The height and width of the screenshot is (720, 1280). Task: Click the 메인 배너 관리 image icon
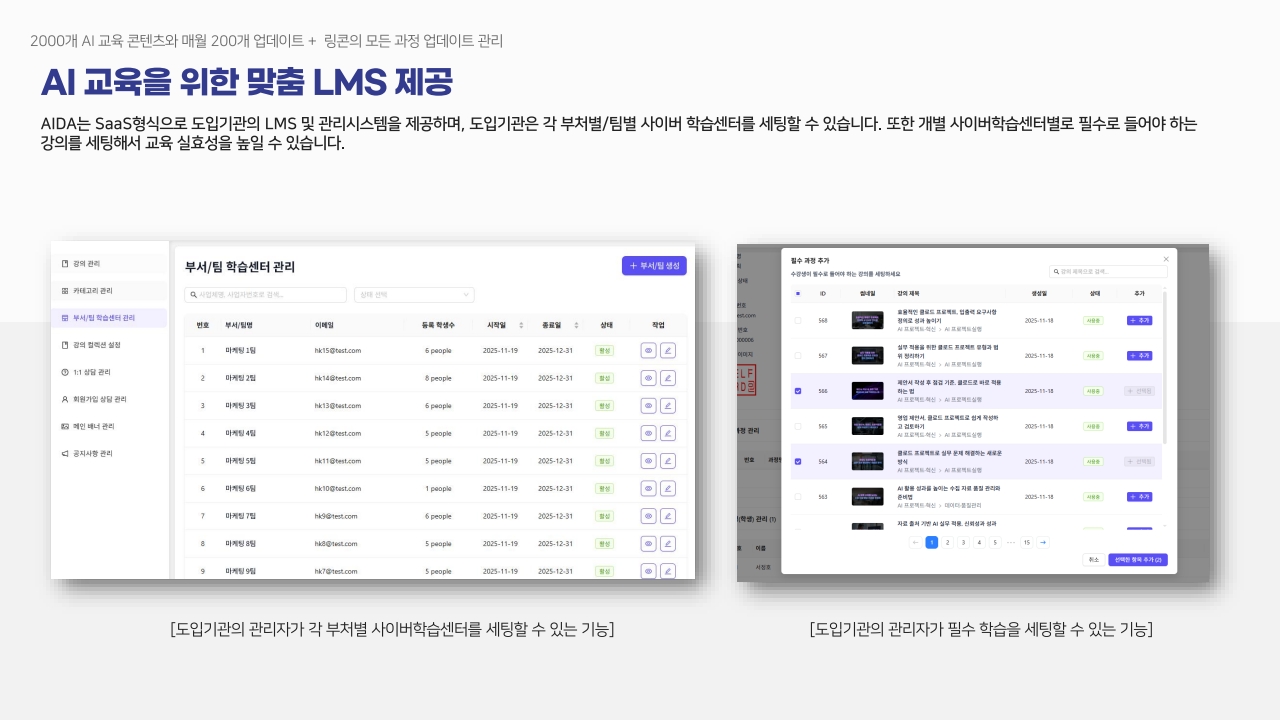[65, 426]
